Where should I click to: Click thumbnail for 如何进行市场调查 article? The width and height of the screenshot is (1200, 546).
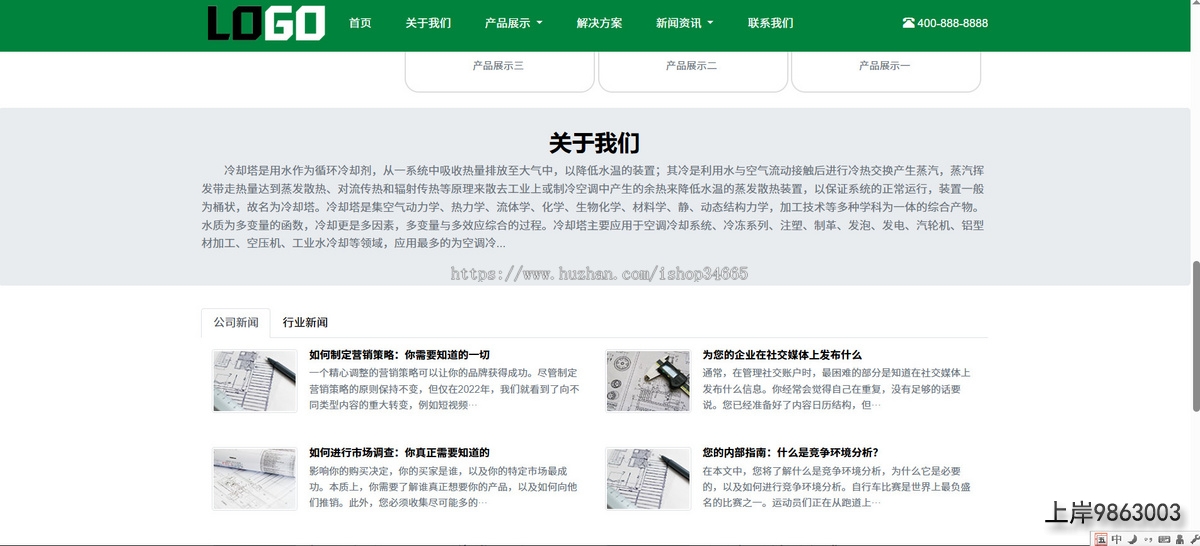(254, 478)
